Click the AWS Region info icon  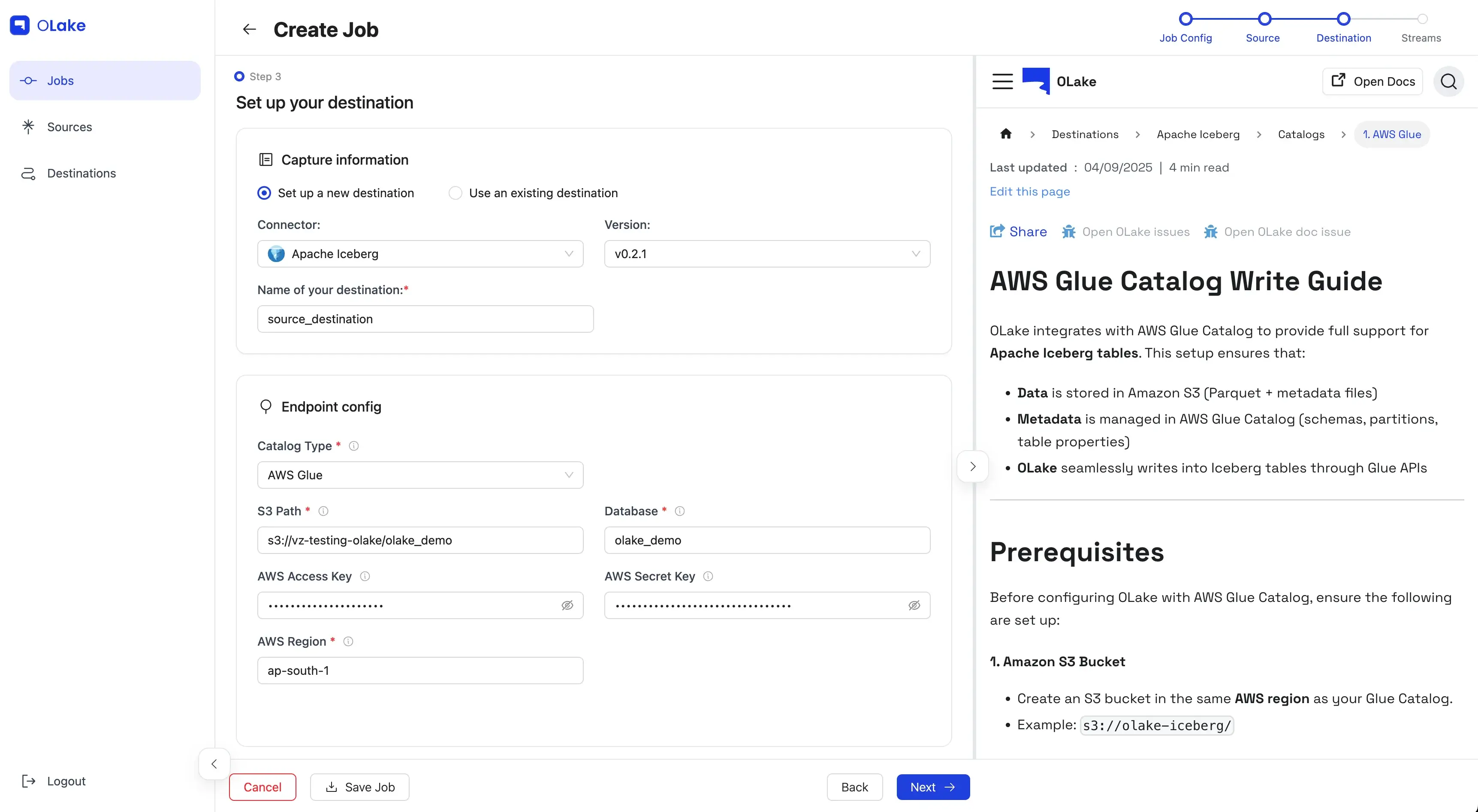[348, 641]
